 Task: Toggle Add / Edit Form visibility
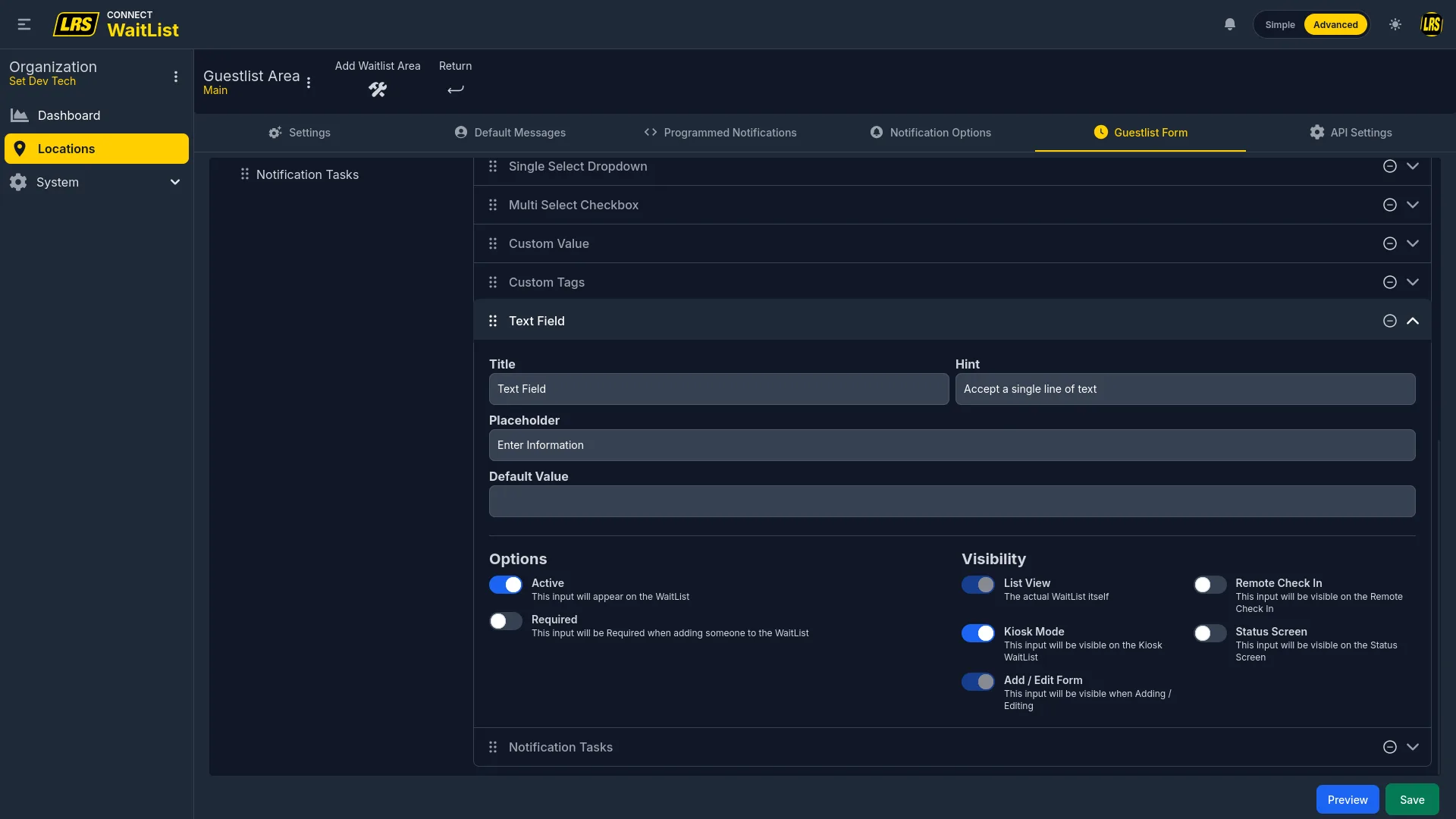pyautogui.click(x=978, y=682)
